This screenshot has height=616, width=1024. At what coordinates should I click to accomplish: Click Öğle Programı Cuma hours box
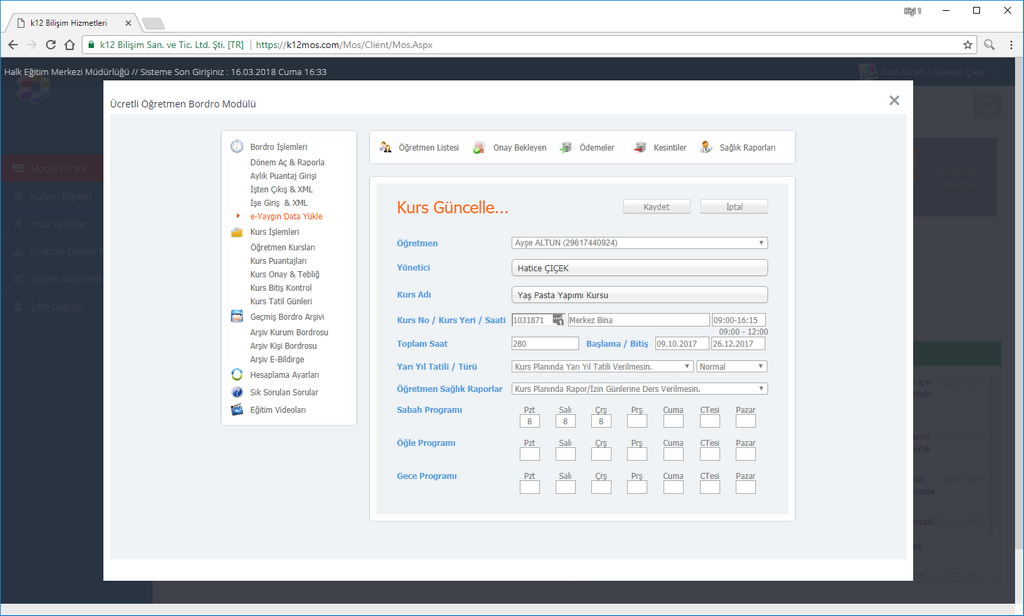pos(673,454)
